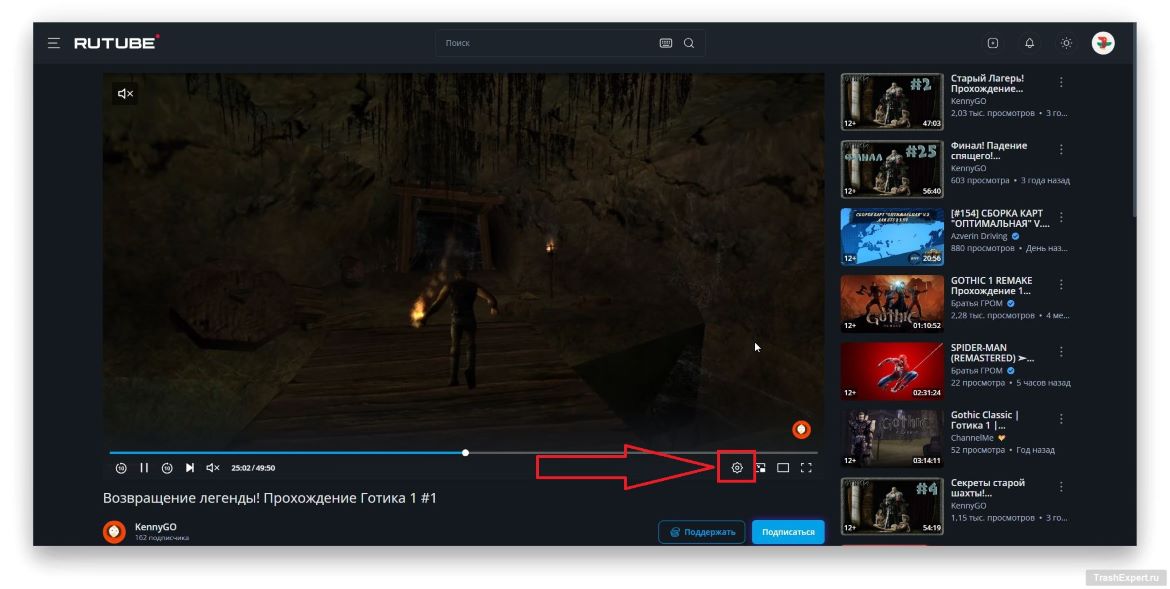Click the upload video icon in header
The width and height of the screenshot is (1170, 589).
pos(992,43)
